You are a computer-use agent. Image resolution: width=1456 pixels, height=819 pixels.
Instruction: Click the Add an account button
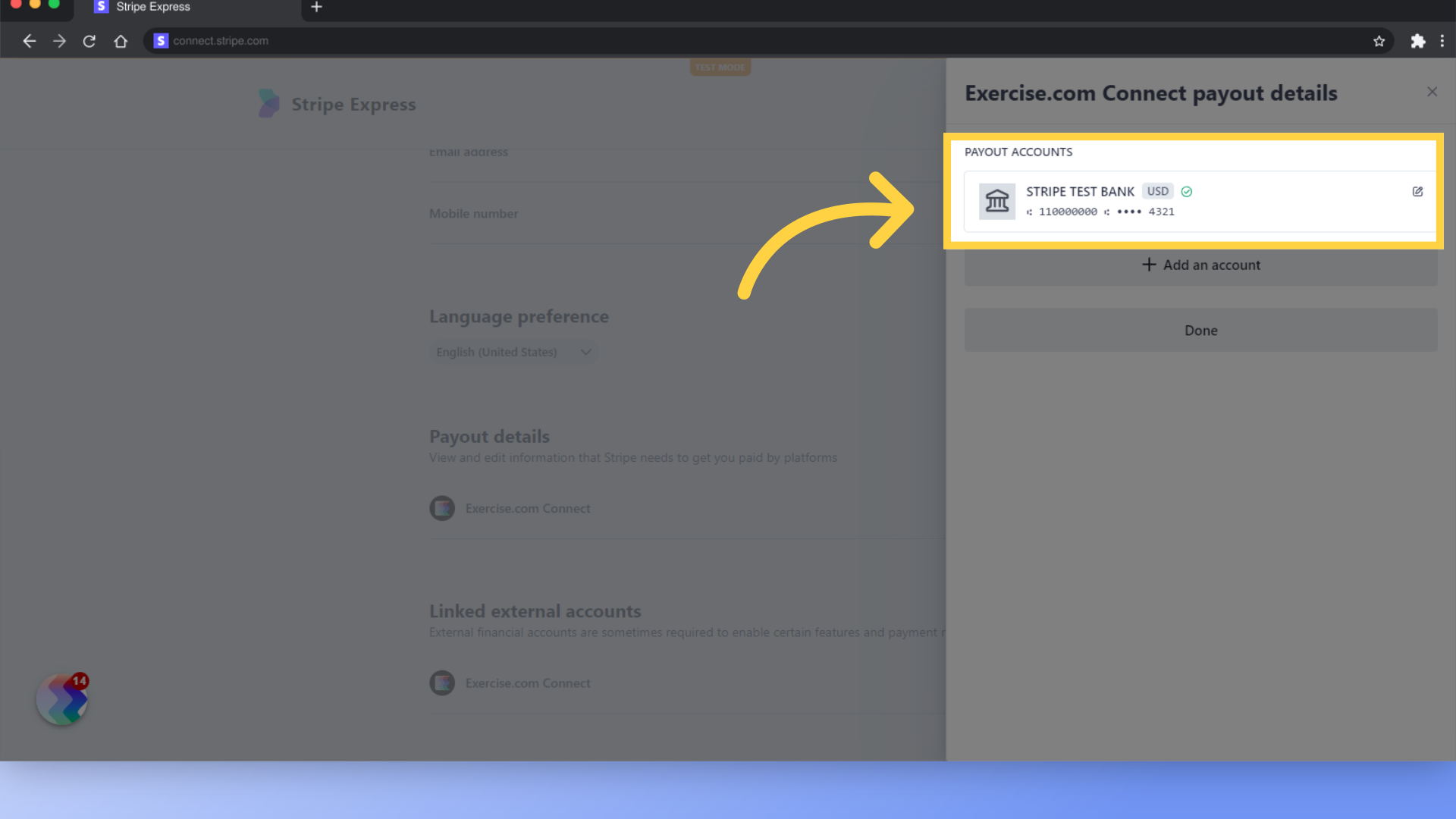coord(1200,264)
